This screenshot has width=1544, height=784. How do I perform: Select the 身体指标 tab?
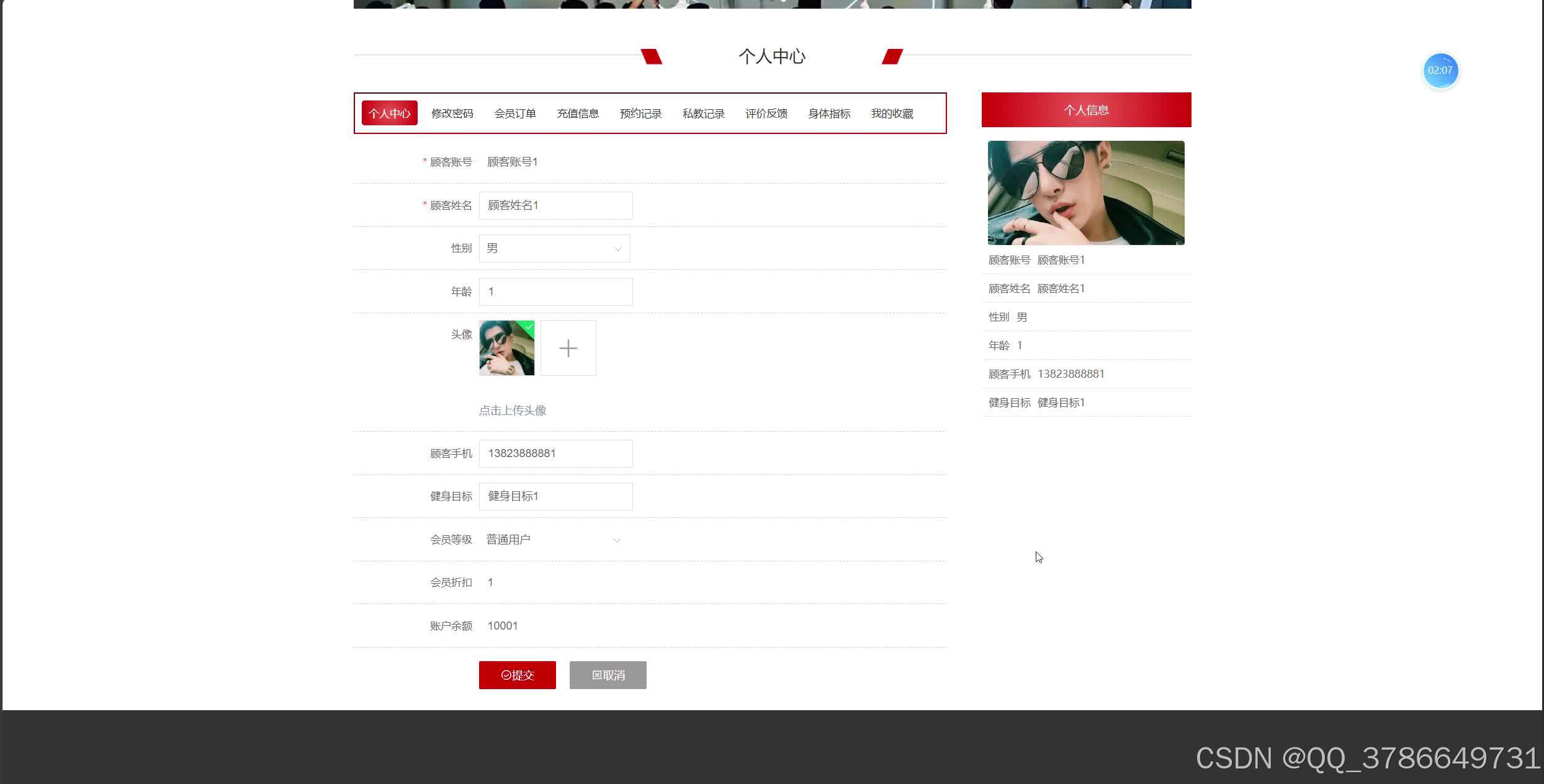tap(829, 113)
